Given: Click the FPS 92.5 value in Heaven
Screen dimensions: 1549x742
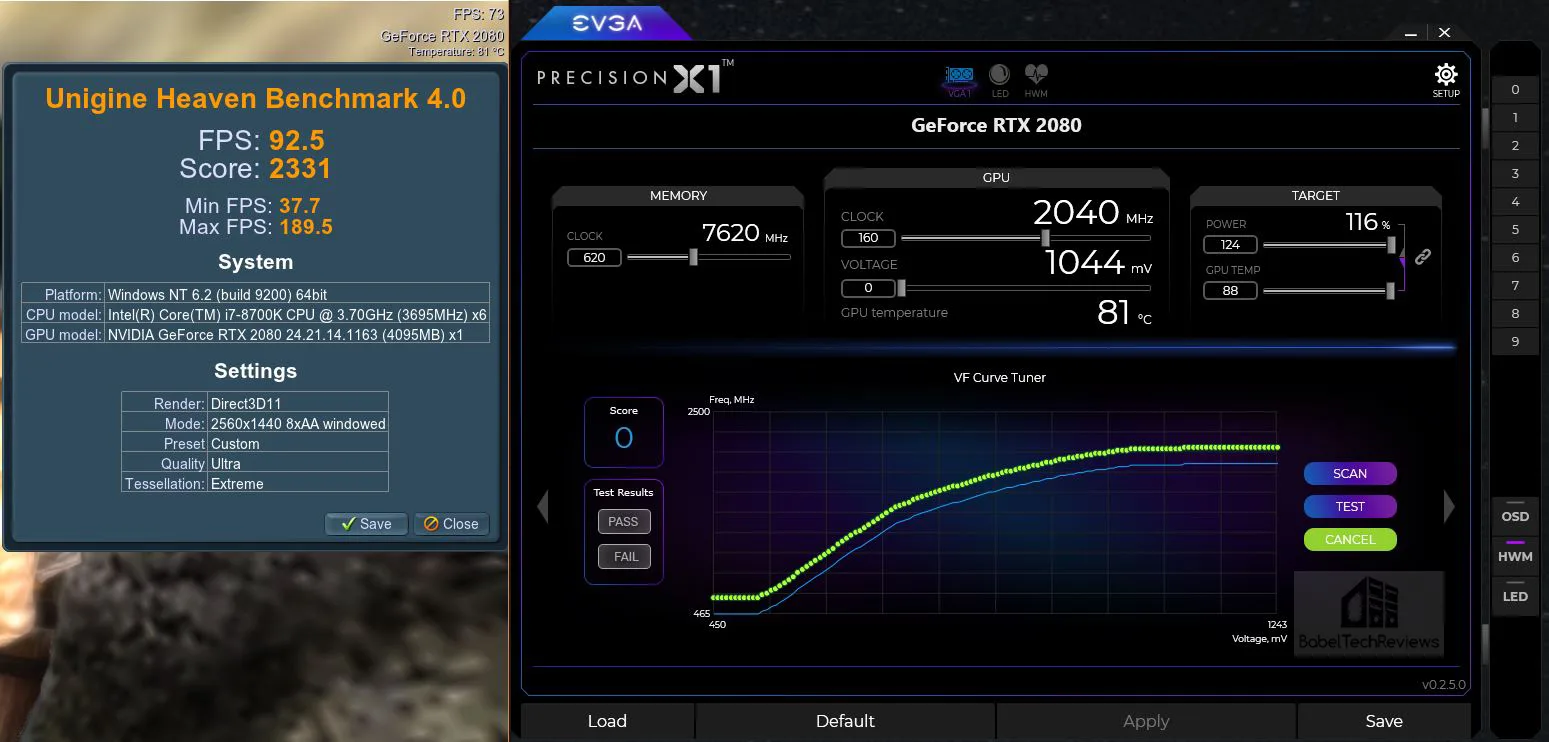Looking at the screenshot, I should (x=297, y=140).
